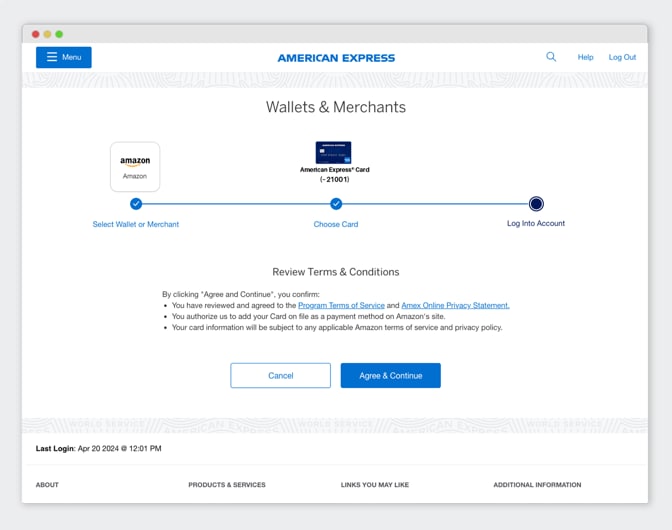Click the Review Terms & Conditions heading
The image size is (672, 530).
pyautogui.click(x=336, y=272)
